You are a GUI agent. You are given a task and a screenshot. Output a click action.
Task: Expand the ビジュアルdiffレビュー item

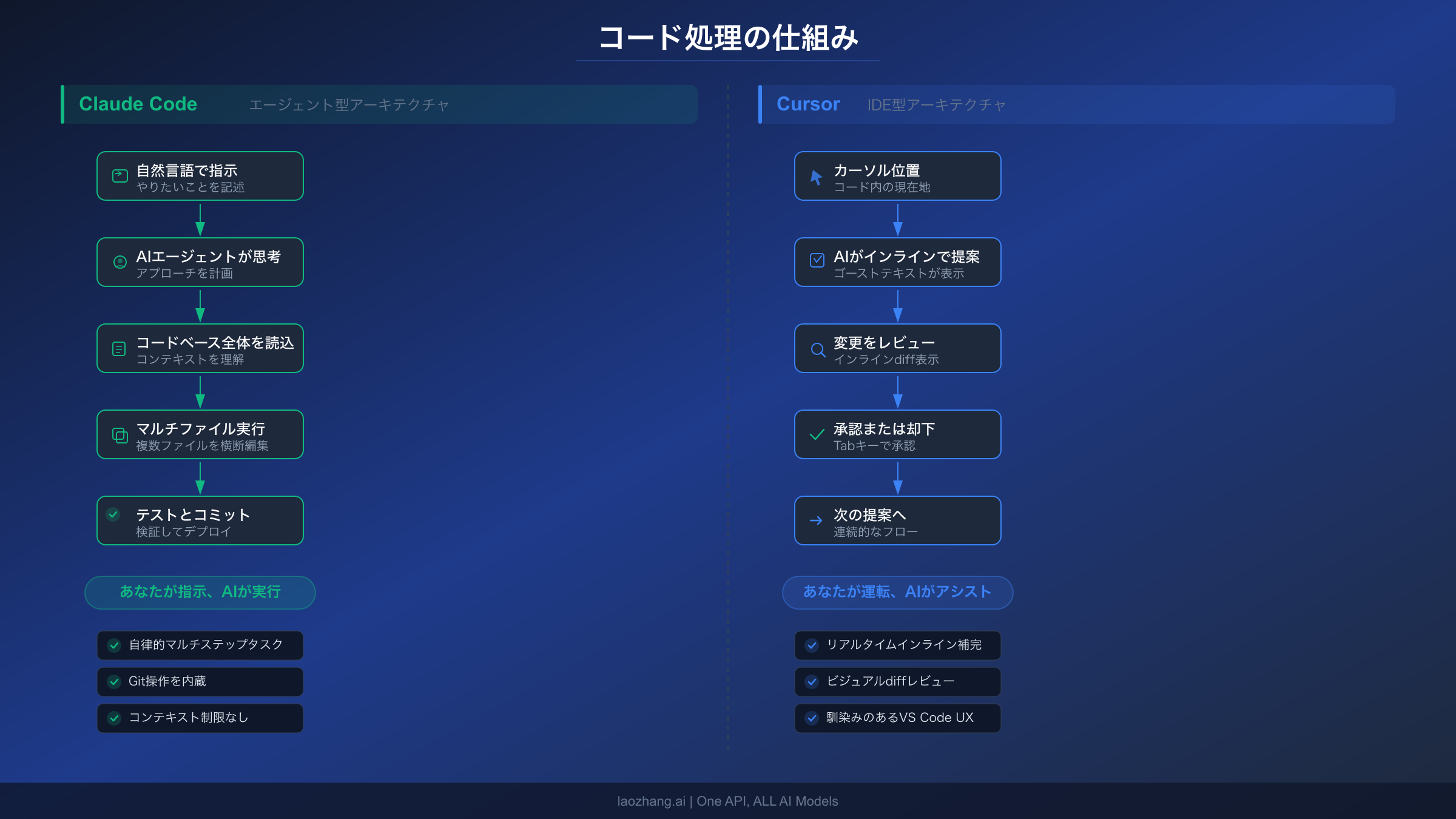click(897, 682)
